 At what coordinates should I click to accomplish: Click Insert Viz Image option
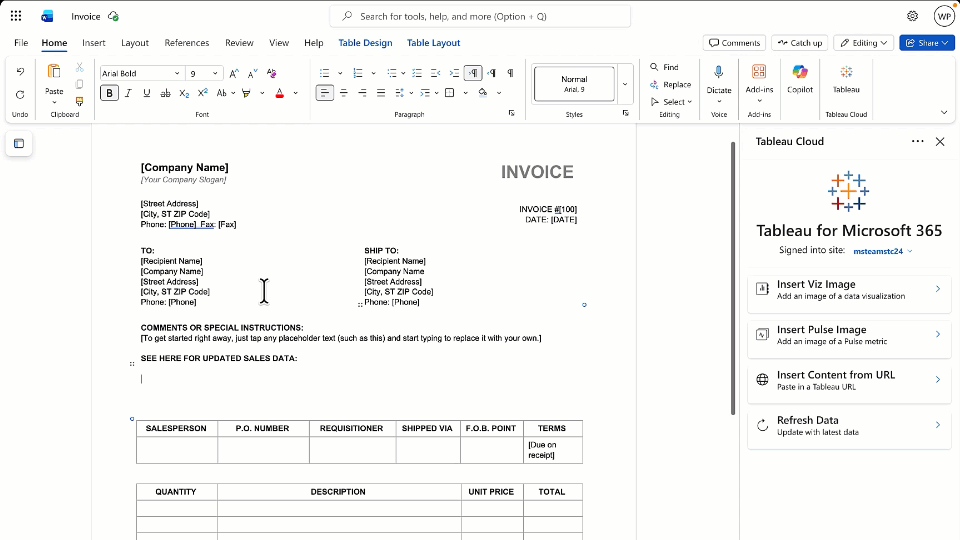849,289
